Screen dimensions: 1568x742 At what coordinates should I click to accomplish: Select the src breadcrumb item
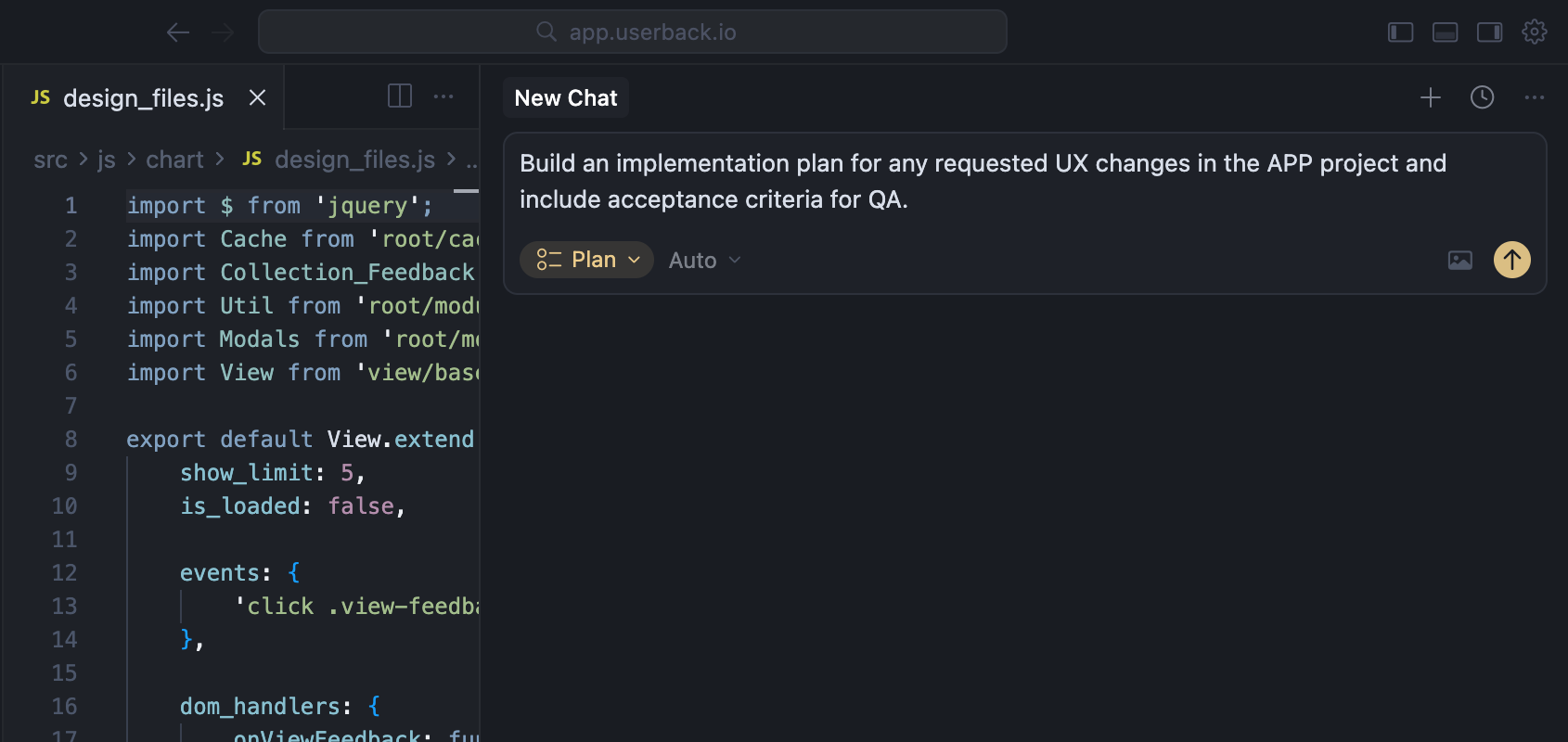pos(51,160)
